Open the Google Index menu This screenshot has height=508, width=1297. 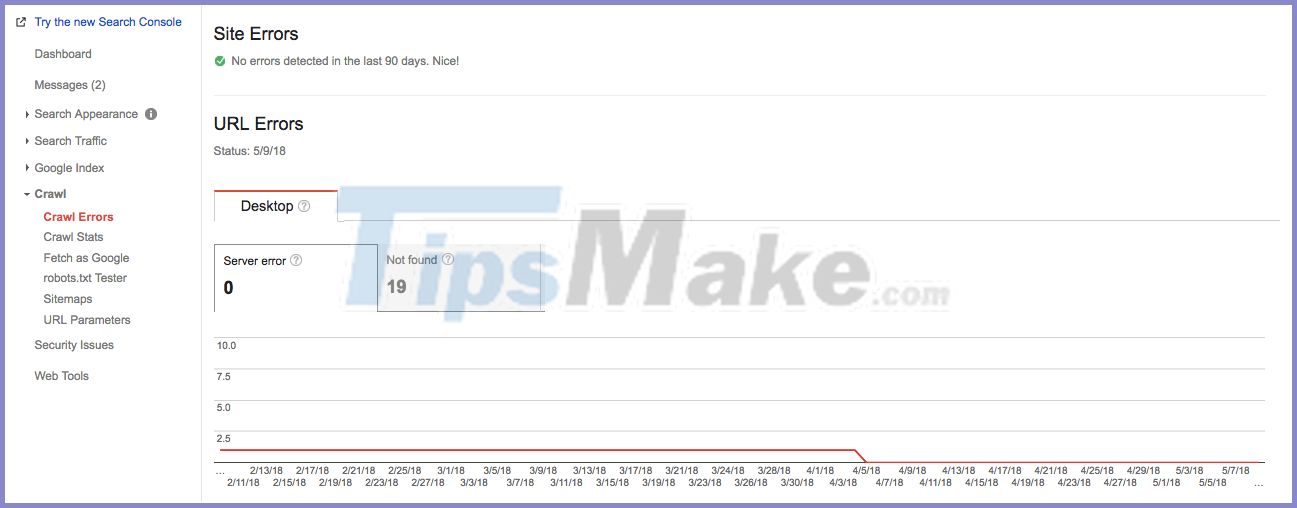point(69,168)
